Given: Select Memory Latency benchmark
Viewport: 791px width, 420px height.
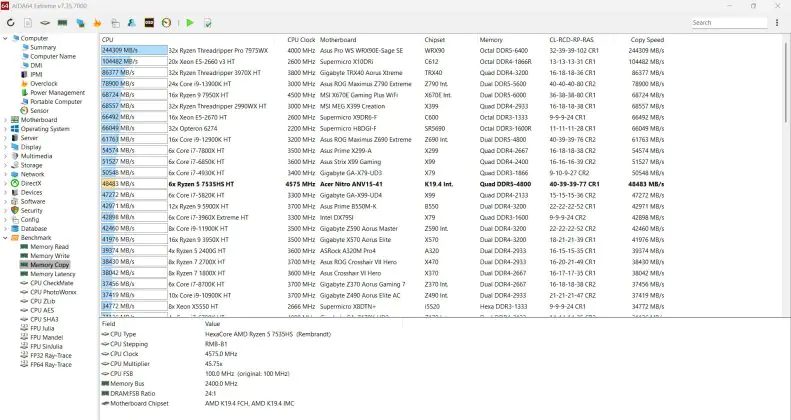Looking at the screenshot, I should click(53, 274).
